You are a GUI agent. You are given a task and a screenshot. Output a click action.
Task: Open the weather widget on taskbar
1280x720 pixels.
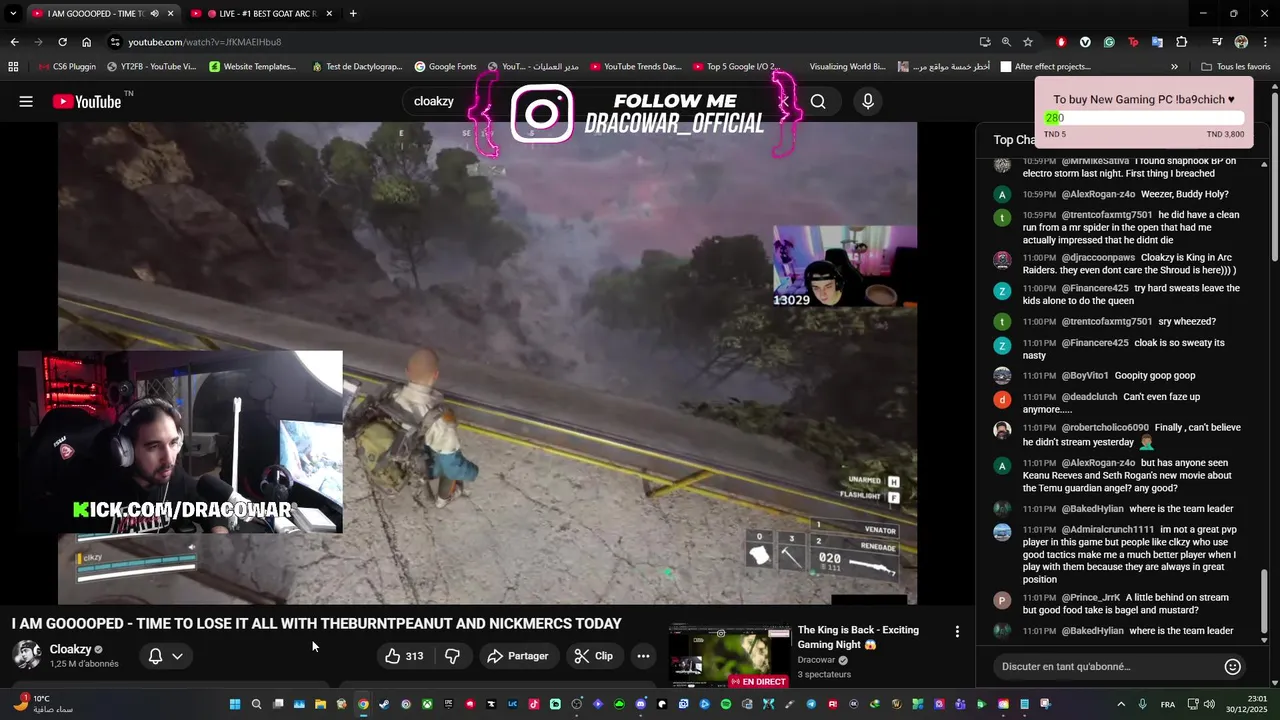coord(44,704)
